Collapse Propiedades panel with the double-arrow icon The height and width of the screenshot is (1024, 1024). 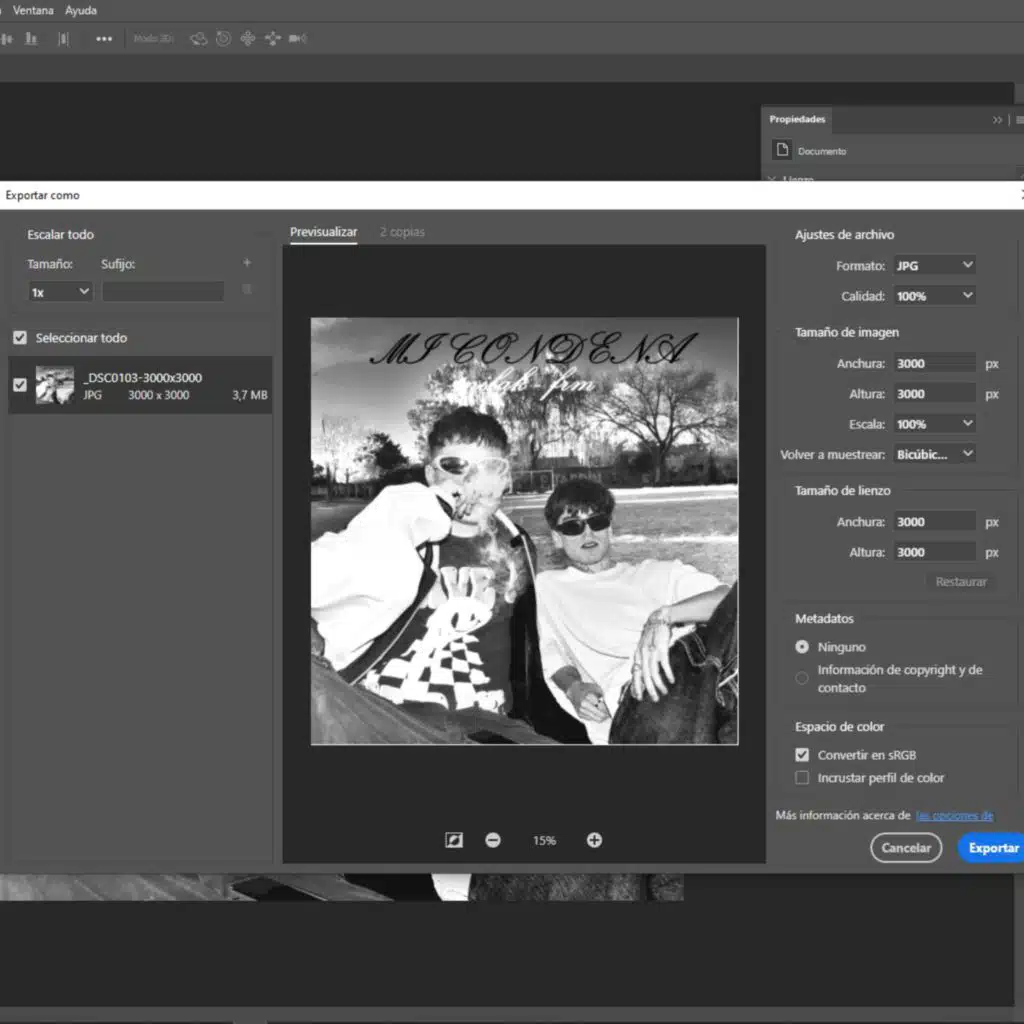[x=997, y=119]
